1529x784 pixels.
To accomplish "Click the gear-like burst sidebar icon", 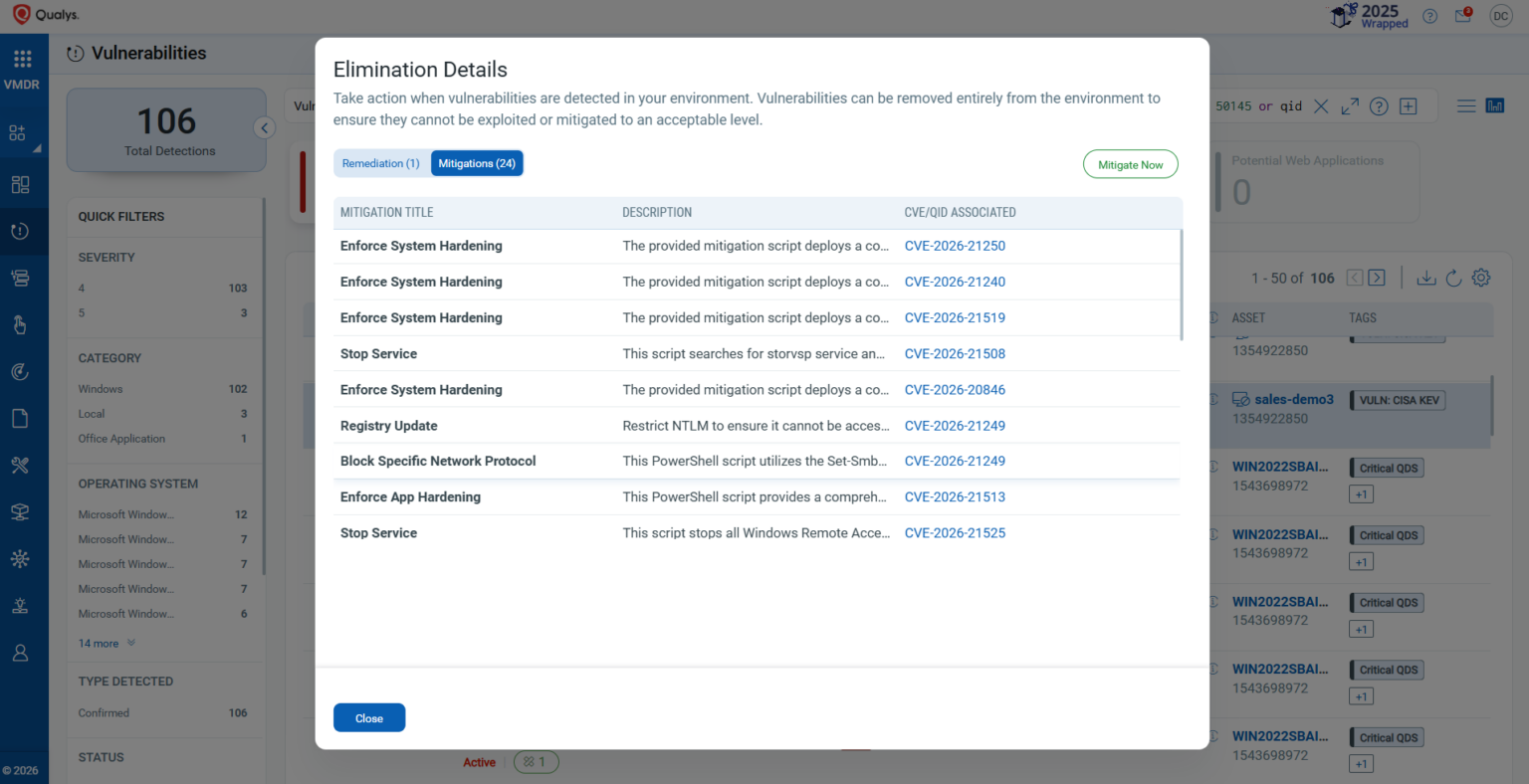I will tap(20, 558).
